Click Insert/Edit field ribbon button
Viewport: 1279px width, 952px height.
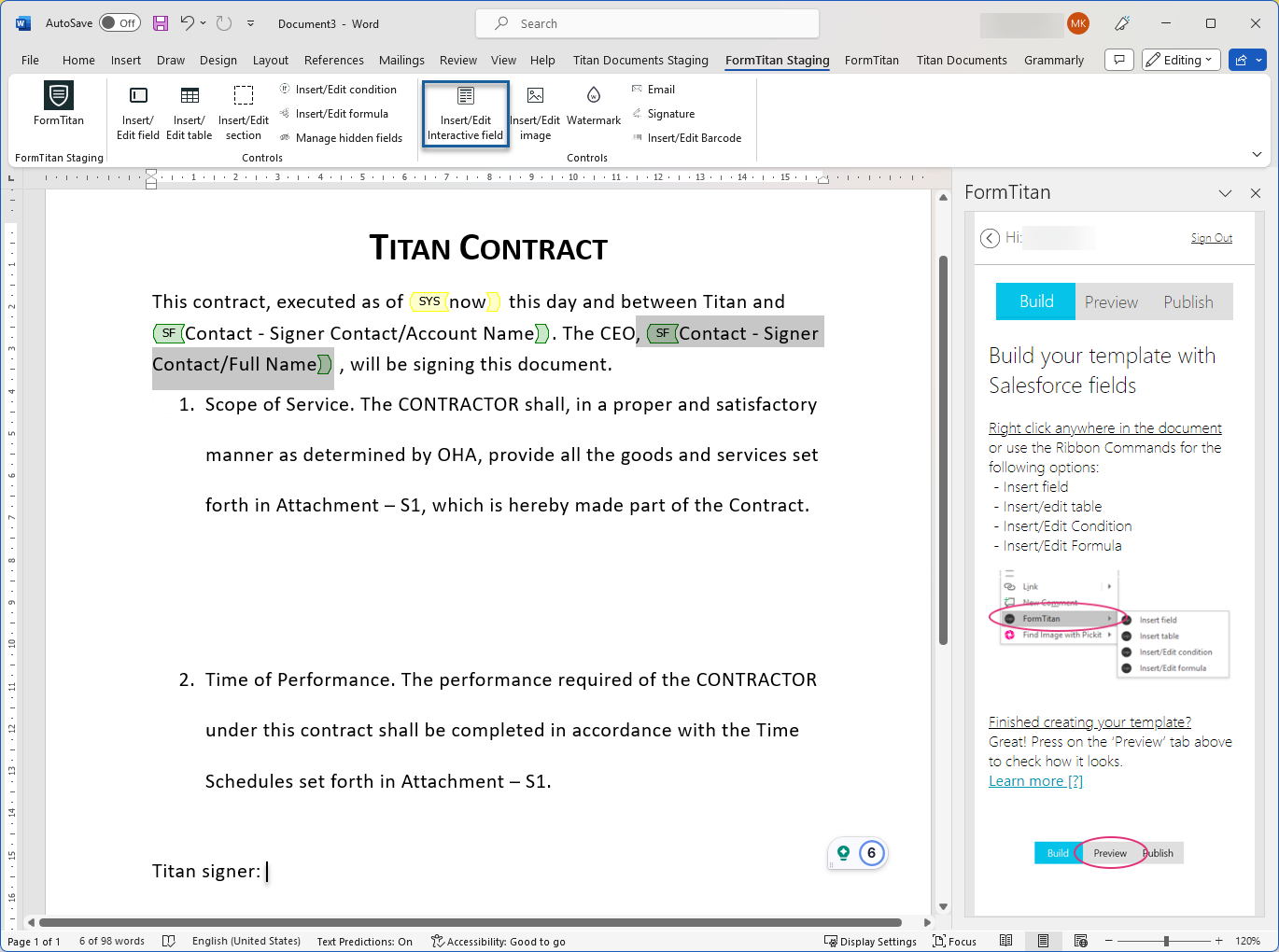[138, 112]
